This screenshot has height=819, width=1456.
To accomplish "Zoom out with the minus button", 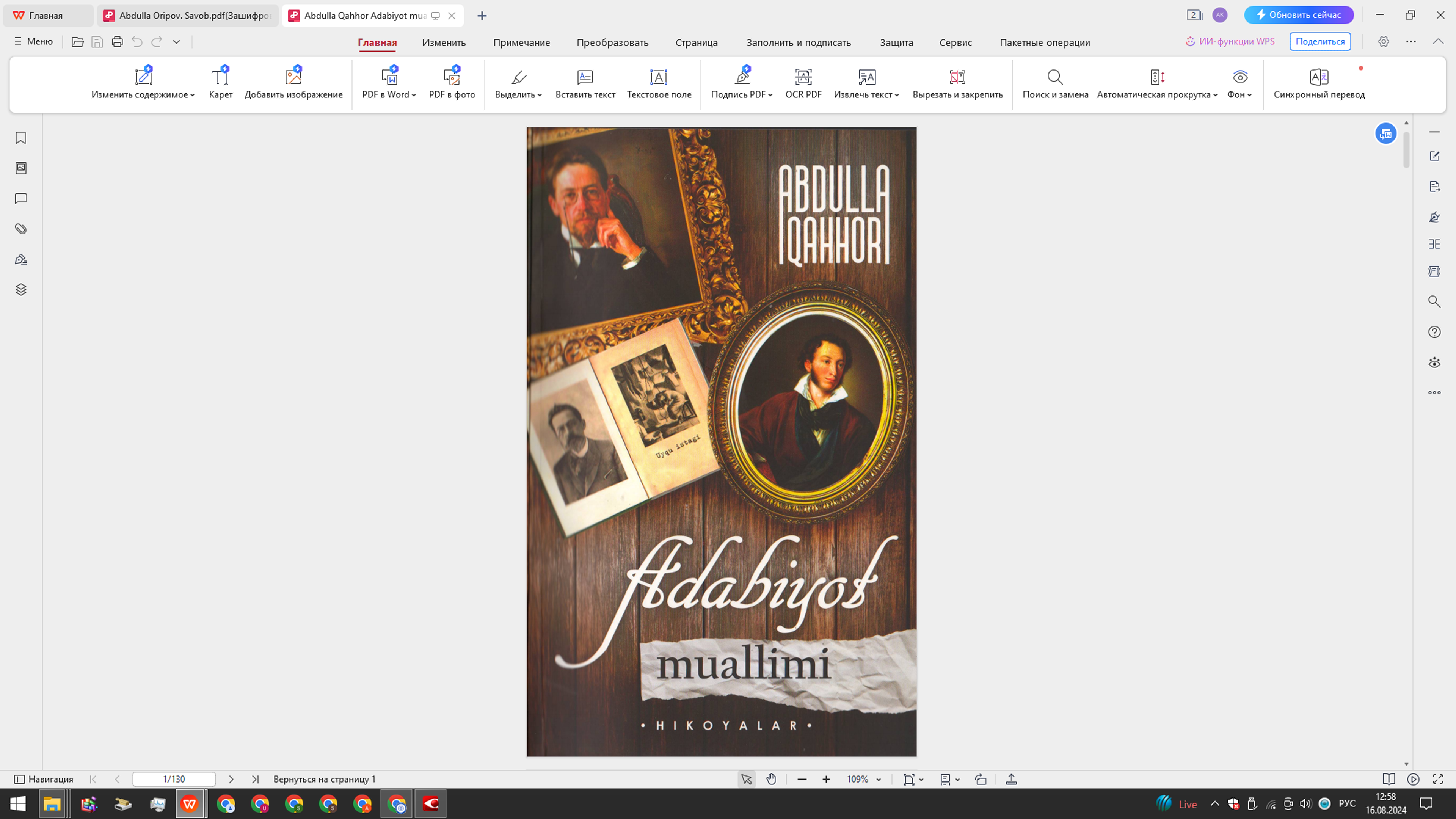I will click(x=802, y=780).
